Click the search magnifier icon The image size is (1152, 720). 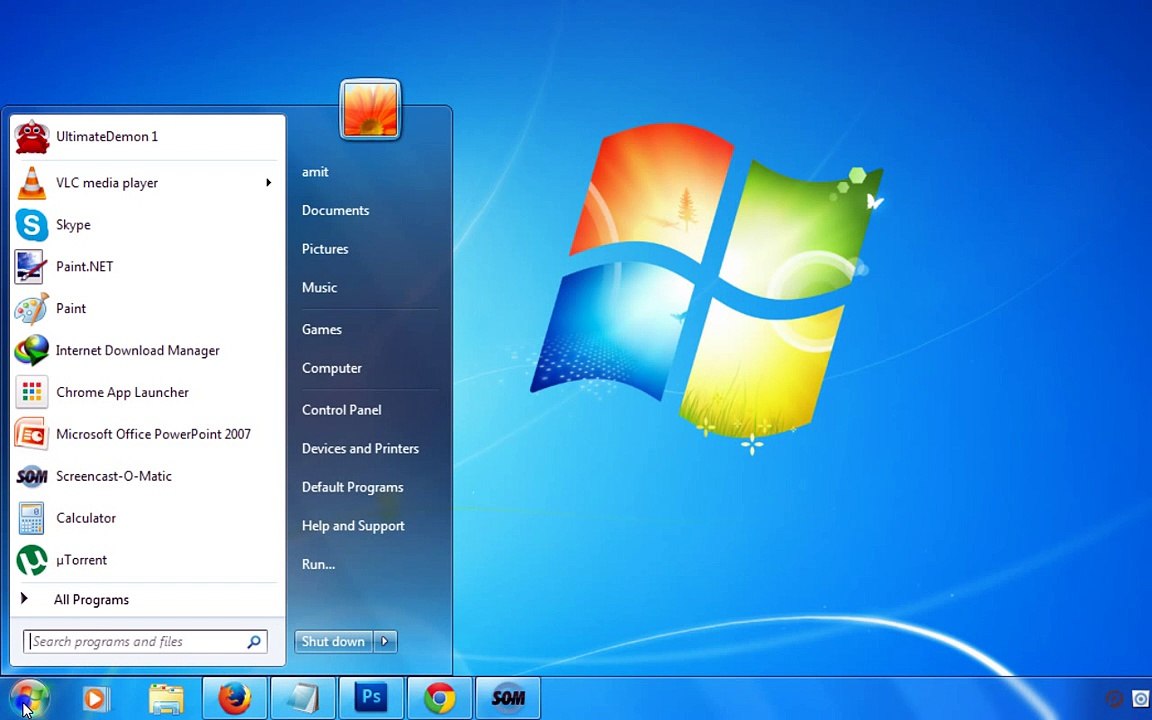pos(254,641)
